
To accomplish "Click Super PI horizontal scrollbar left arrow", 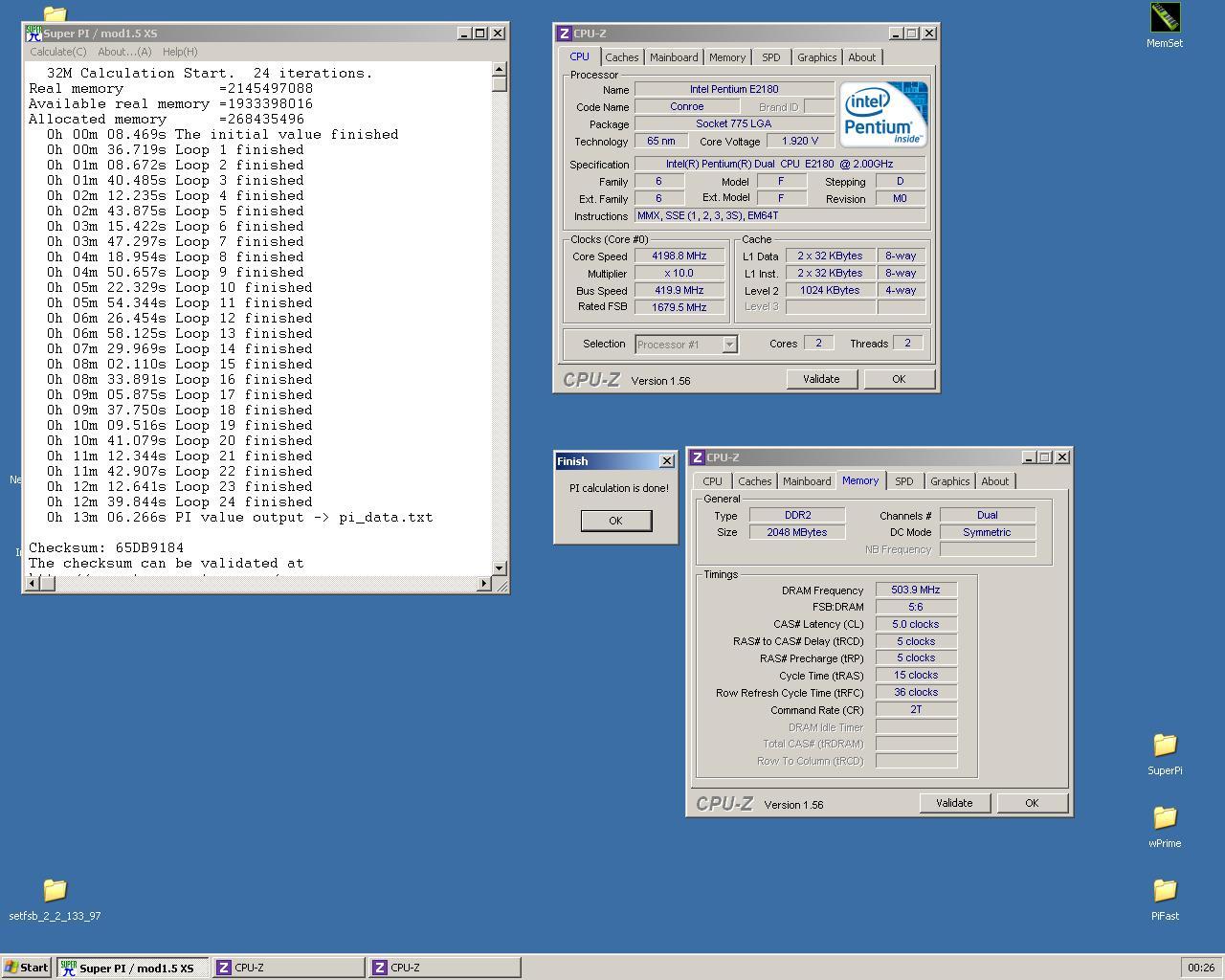I will click(32, 584).
